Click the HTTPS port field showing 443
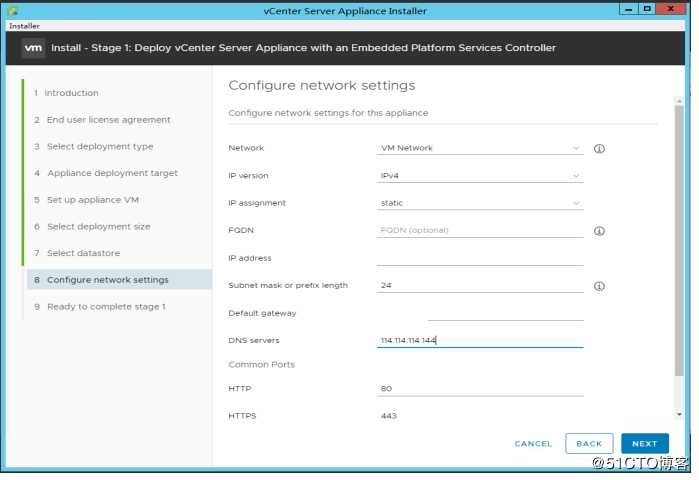Screen dimensions: 699x480 [x=480, y=416]
